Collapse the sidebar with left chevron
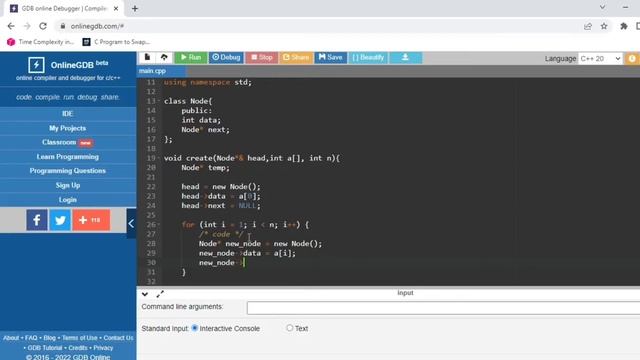Viewport: 640px width, 360px height. [x=131, y=223]
